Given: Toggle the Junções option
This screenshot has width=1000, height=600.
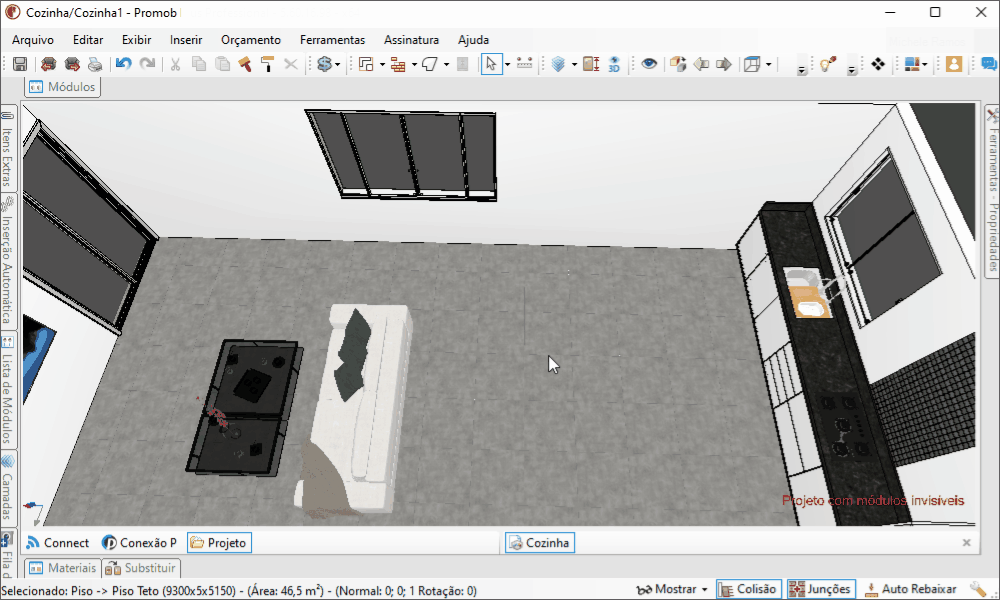Looking at the screenshot, I should click(x=820, y=590).
